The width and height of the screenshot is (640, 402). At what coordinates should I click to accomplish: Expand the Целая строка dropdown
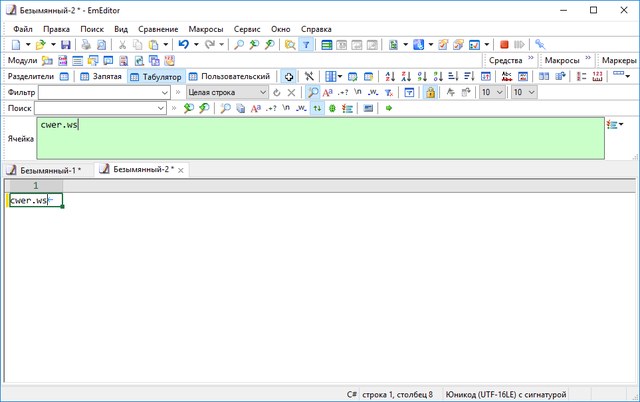pos(263,92)
